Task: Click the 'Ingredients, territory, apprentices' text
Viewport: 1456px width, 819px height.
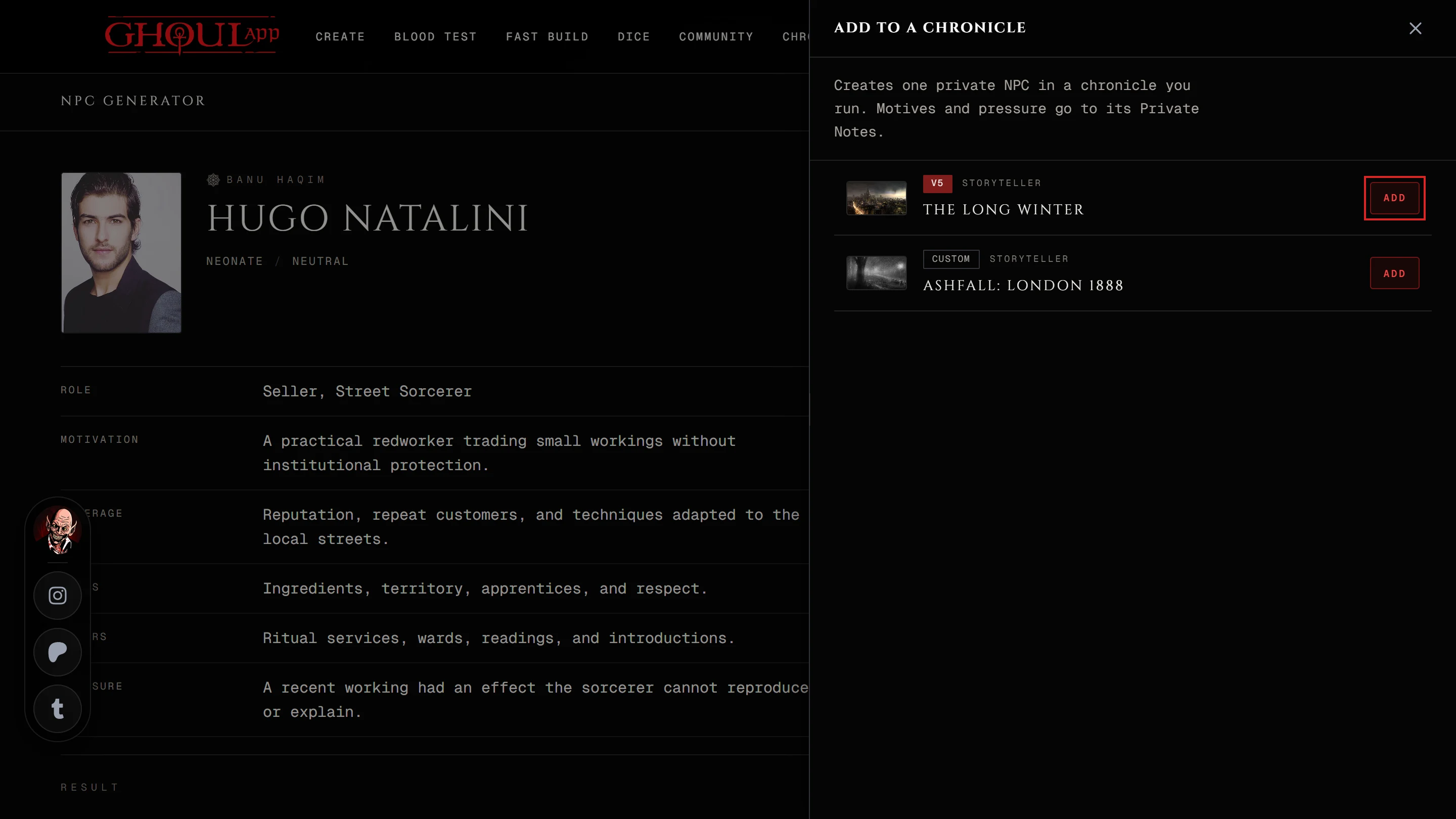Action: 485,589
